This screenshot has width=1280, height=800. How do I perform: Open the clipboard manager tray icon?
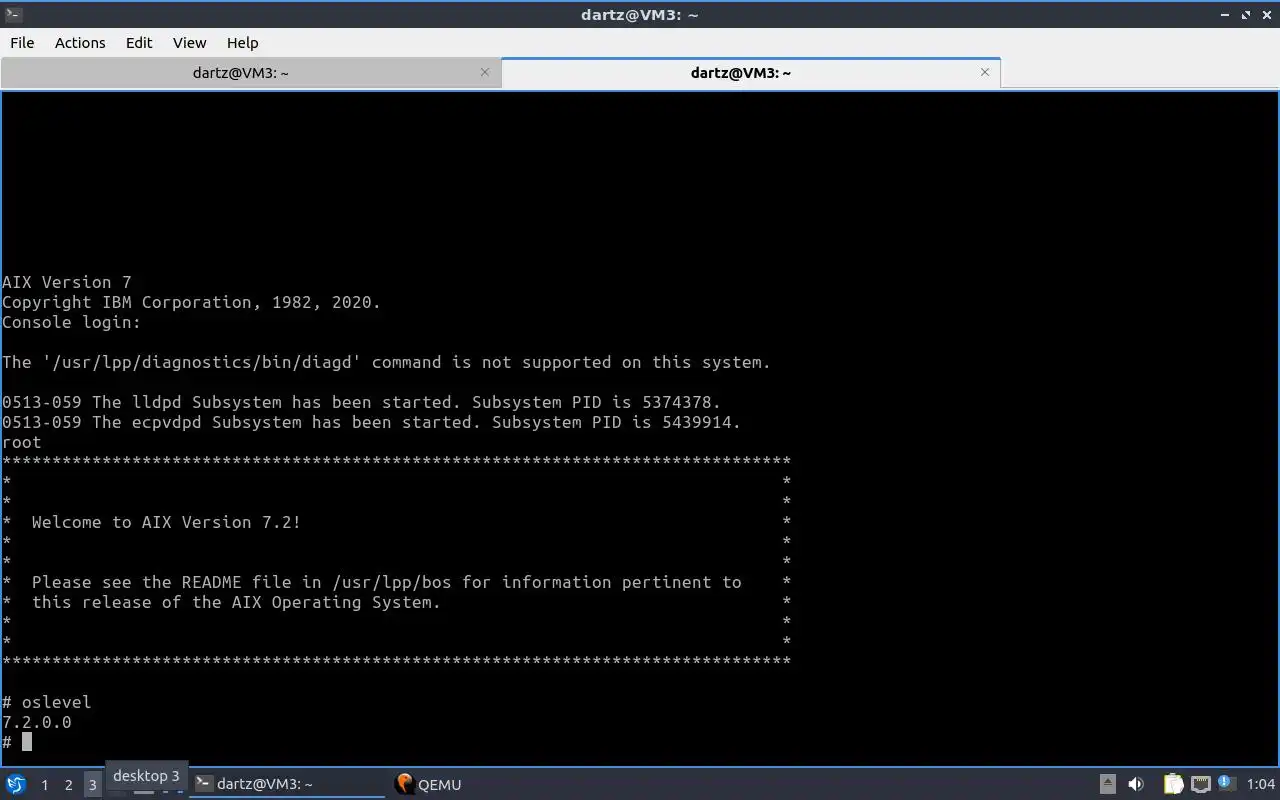coord(1173,784)
